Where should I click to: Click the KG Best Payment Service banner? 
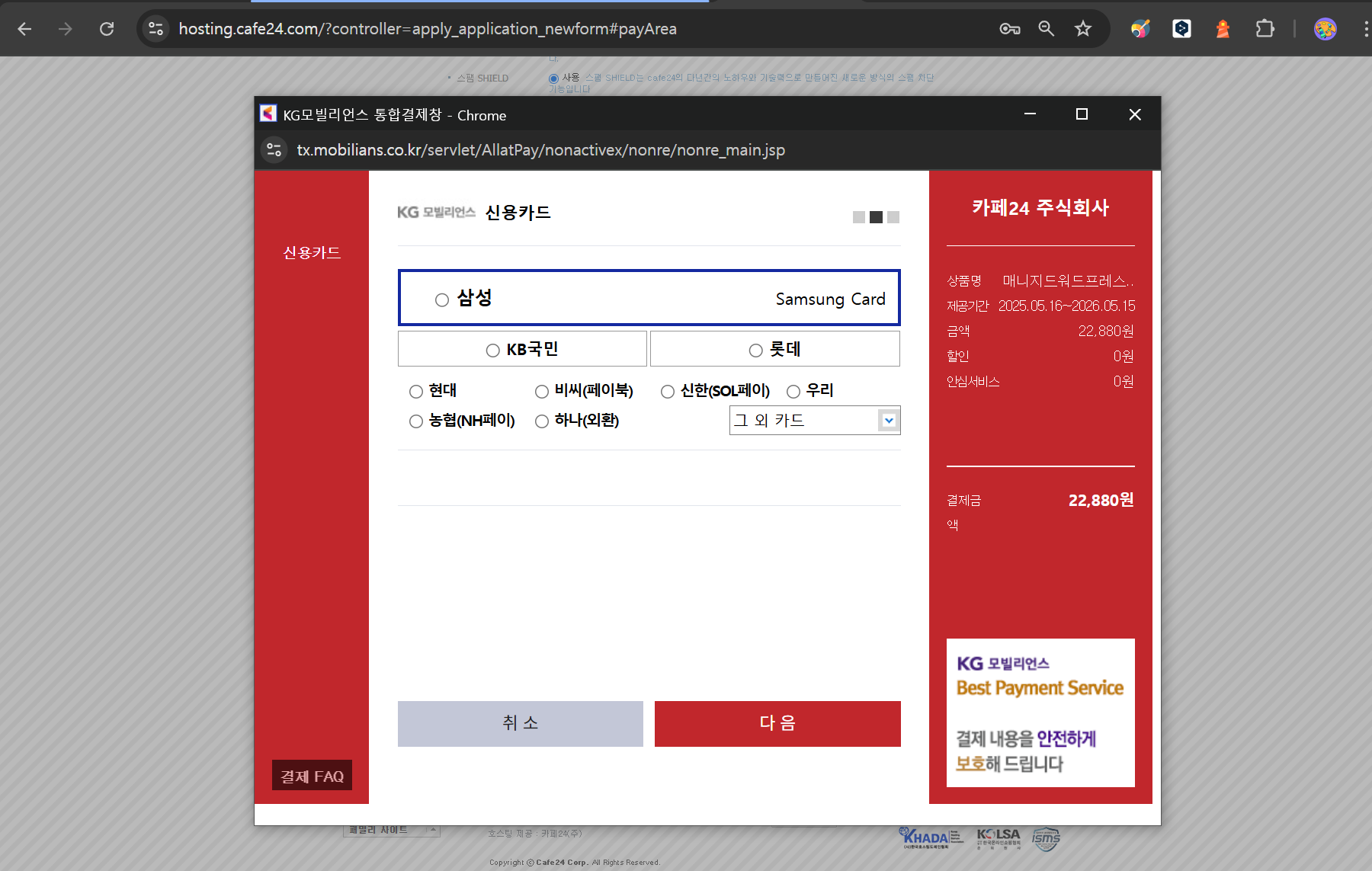[x=1040, y=712]
